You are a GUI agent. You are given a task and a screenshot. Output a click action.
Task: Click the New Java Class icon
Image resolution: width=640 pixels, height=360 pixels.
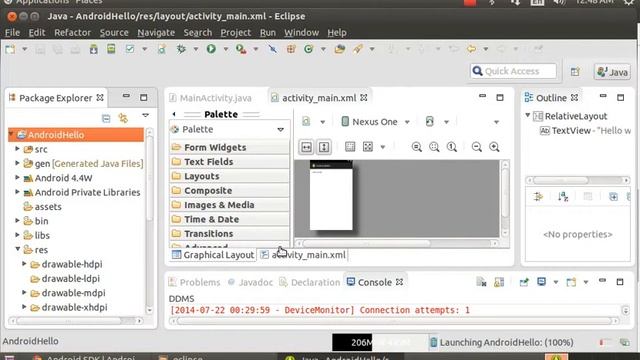point(309,49)
